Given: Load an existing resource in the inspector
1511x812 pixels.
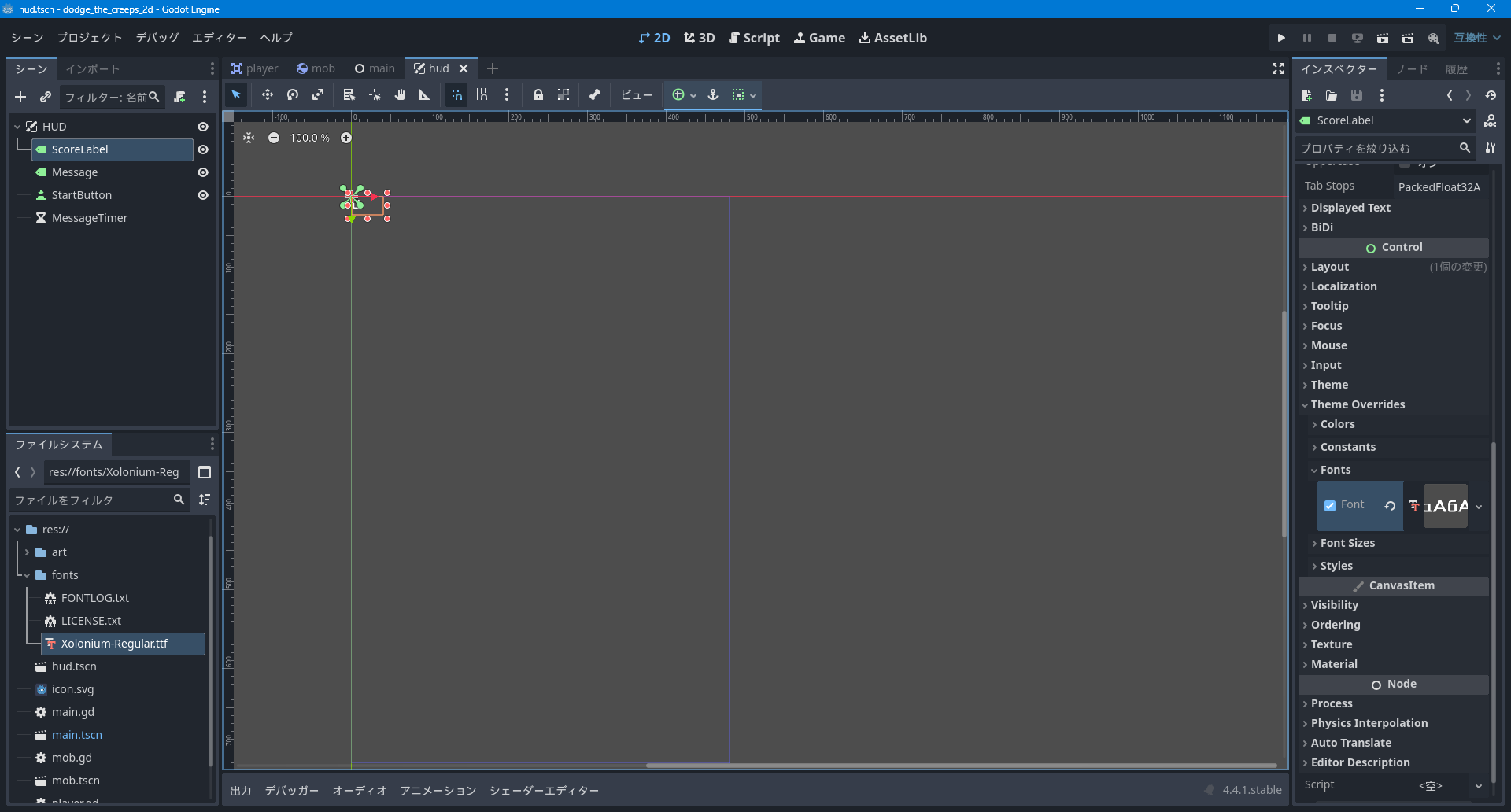Looking at the screenshot, I should (x=1332, y=95).
